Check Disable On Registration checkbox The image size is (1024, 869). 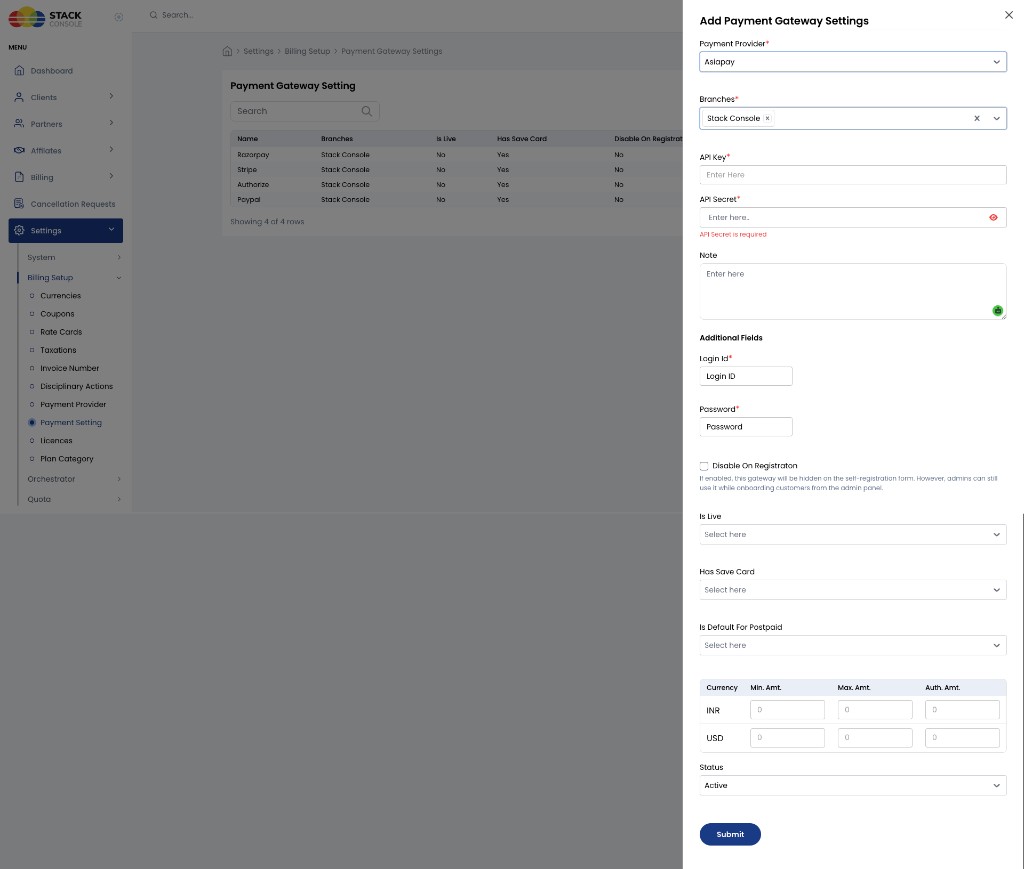703,466
